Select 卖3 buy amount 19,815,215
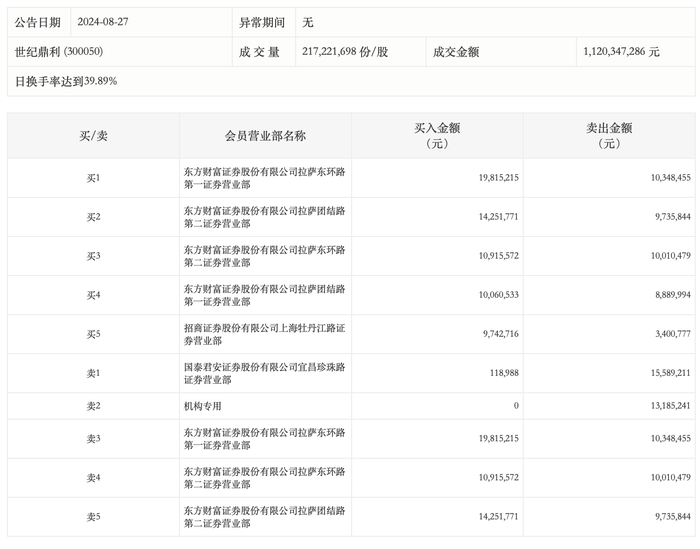 (x=499, y=438)
